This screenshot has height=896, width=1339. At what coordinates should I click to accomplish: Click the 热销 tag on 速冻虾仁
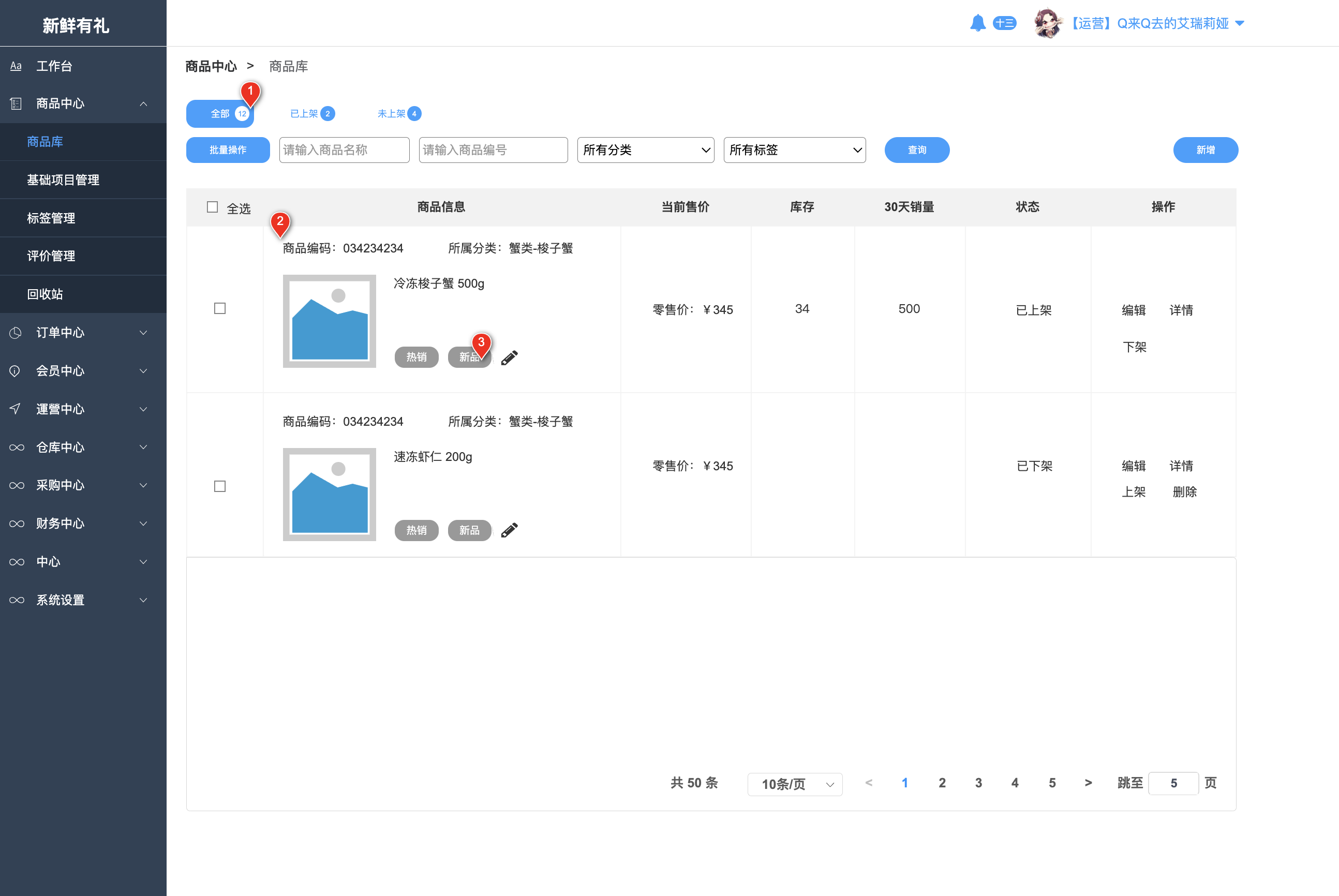point(416,530)
